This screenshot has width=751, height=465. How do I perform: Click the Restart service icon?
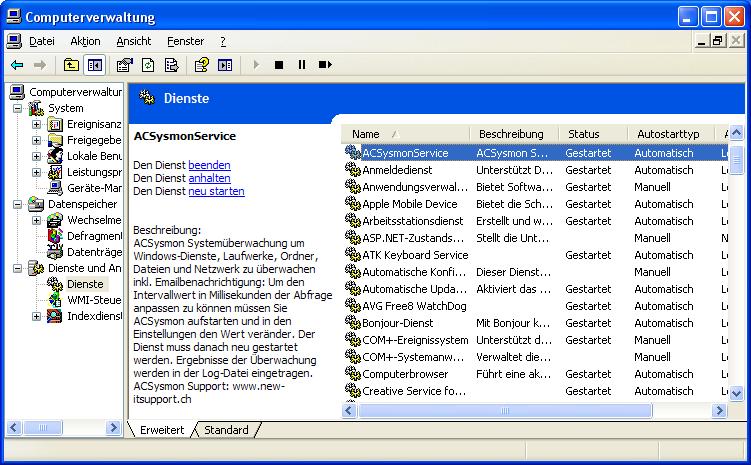(325, 65)
